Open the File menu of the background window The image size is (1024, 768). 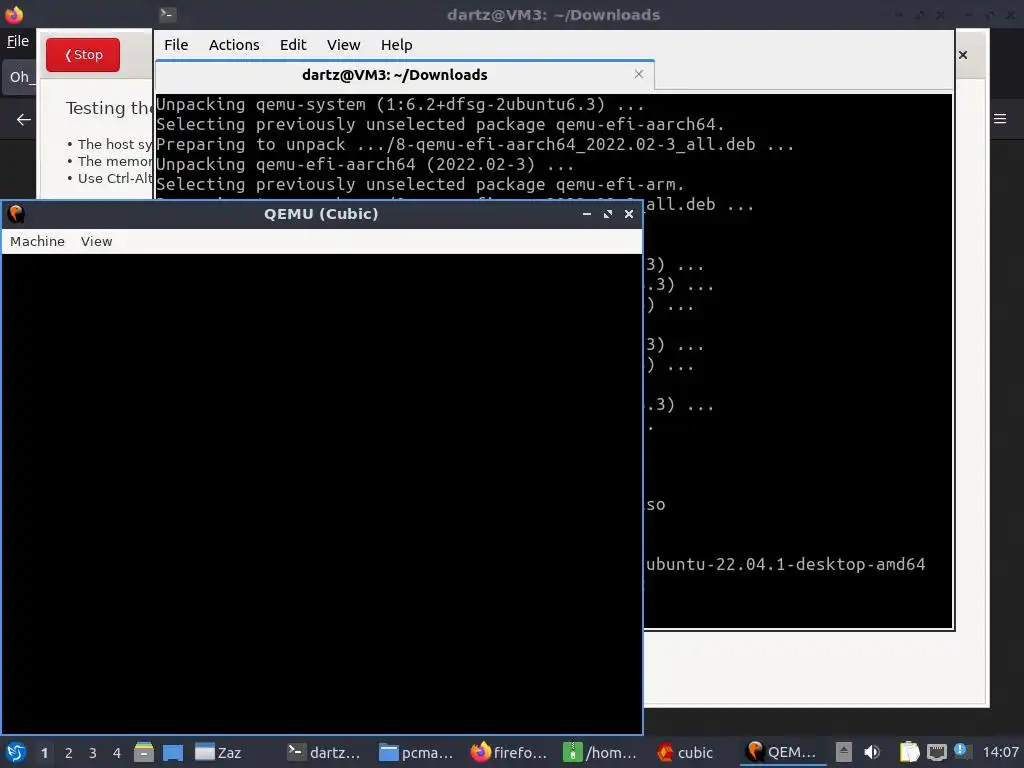(x=18, y=40)
